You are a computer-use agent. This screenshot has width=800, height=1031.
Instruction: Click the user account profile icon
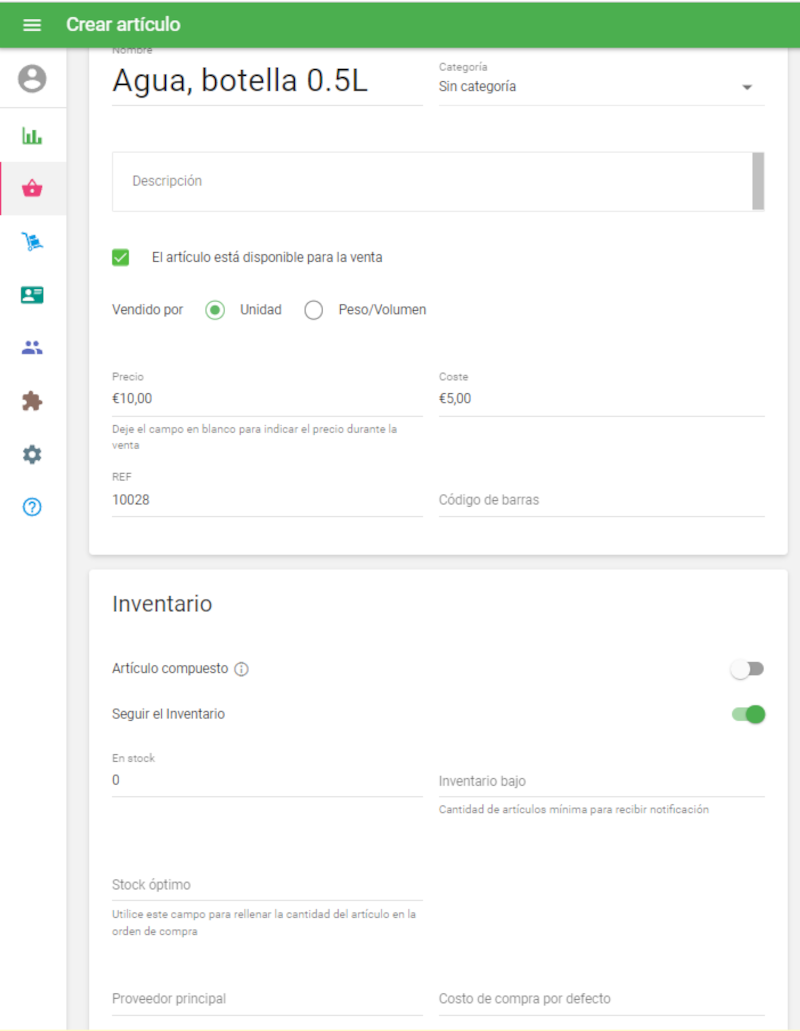tap(32, 79)
